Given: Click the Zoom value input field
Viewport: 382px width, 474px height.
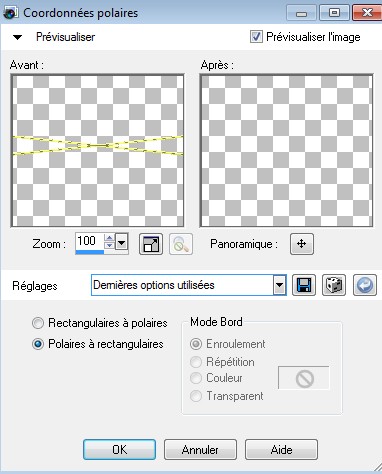Looking at the screenshot, I should point(90,241).
